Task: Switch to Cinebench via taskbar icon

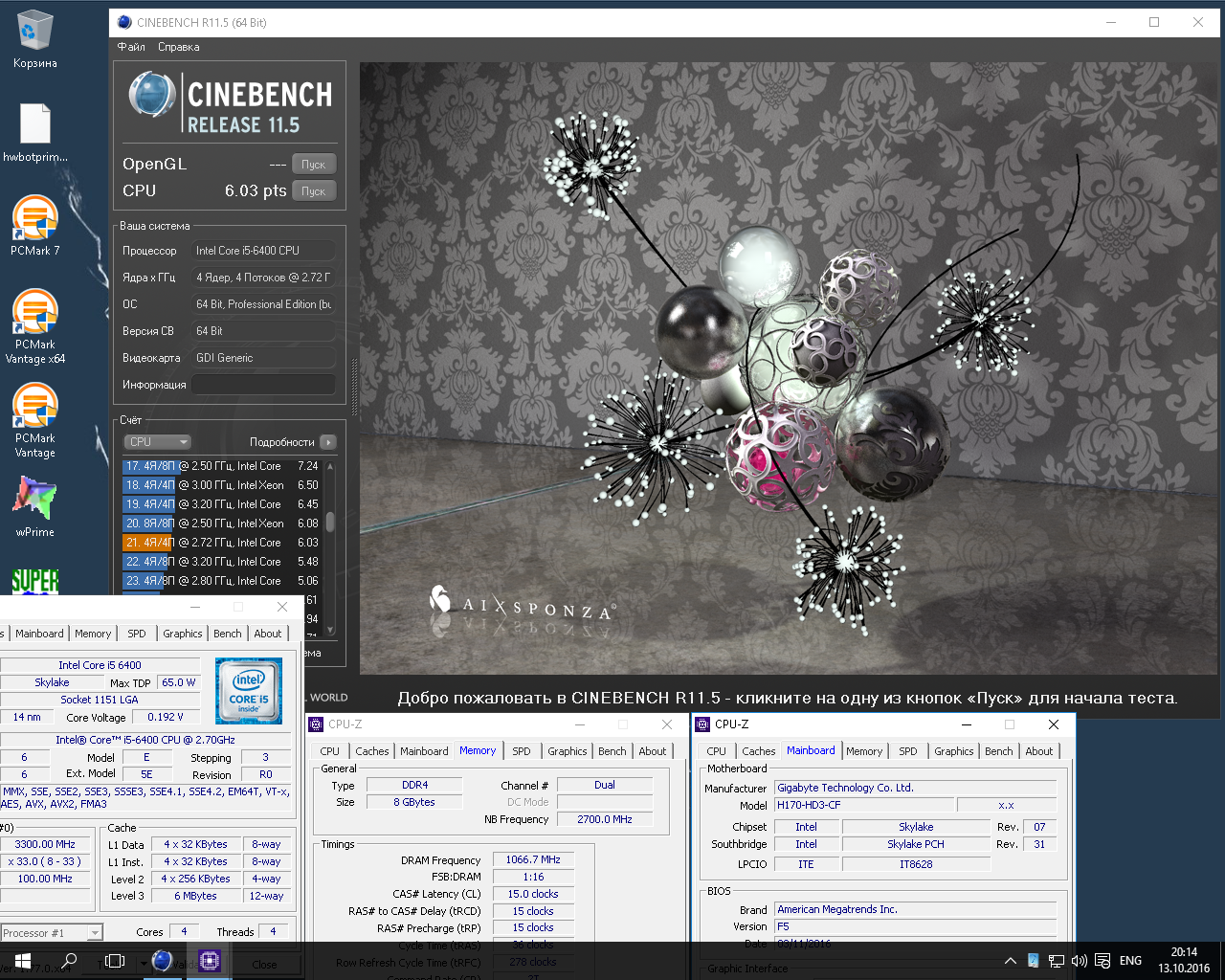Action: tap(163, 960)
